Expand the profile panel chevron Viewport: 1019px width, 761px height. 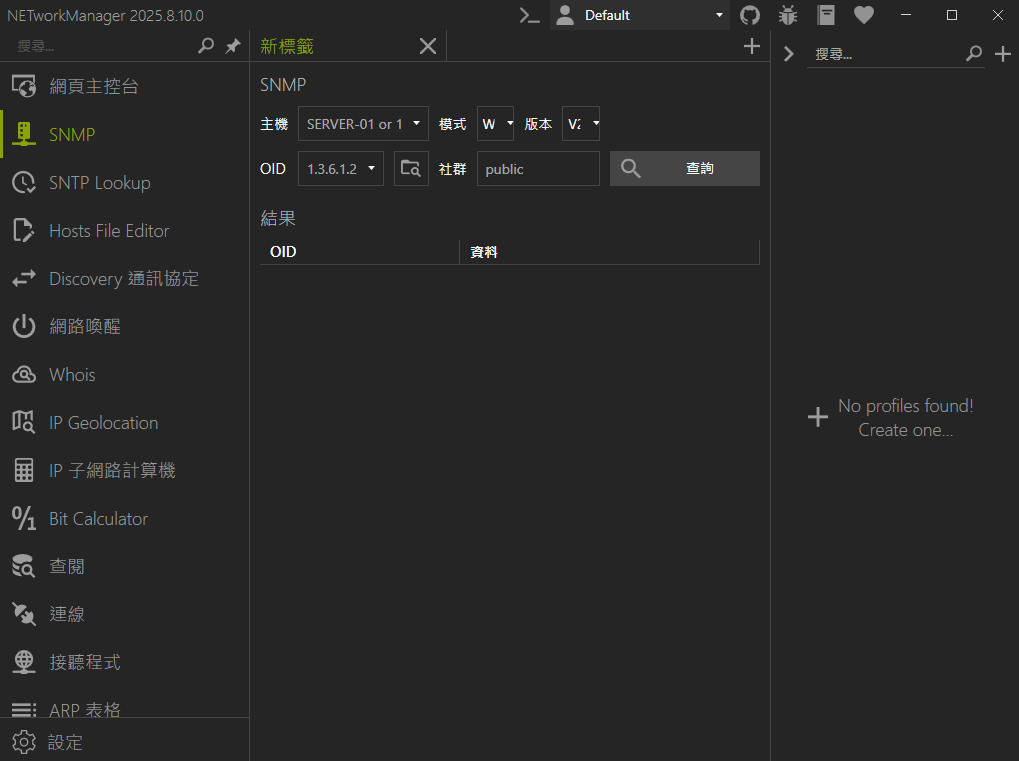(x=788, y=53)
